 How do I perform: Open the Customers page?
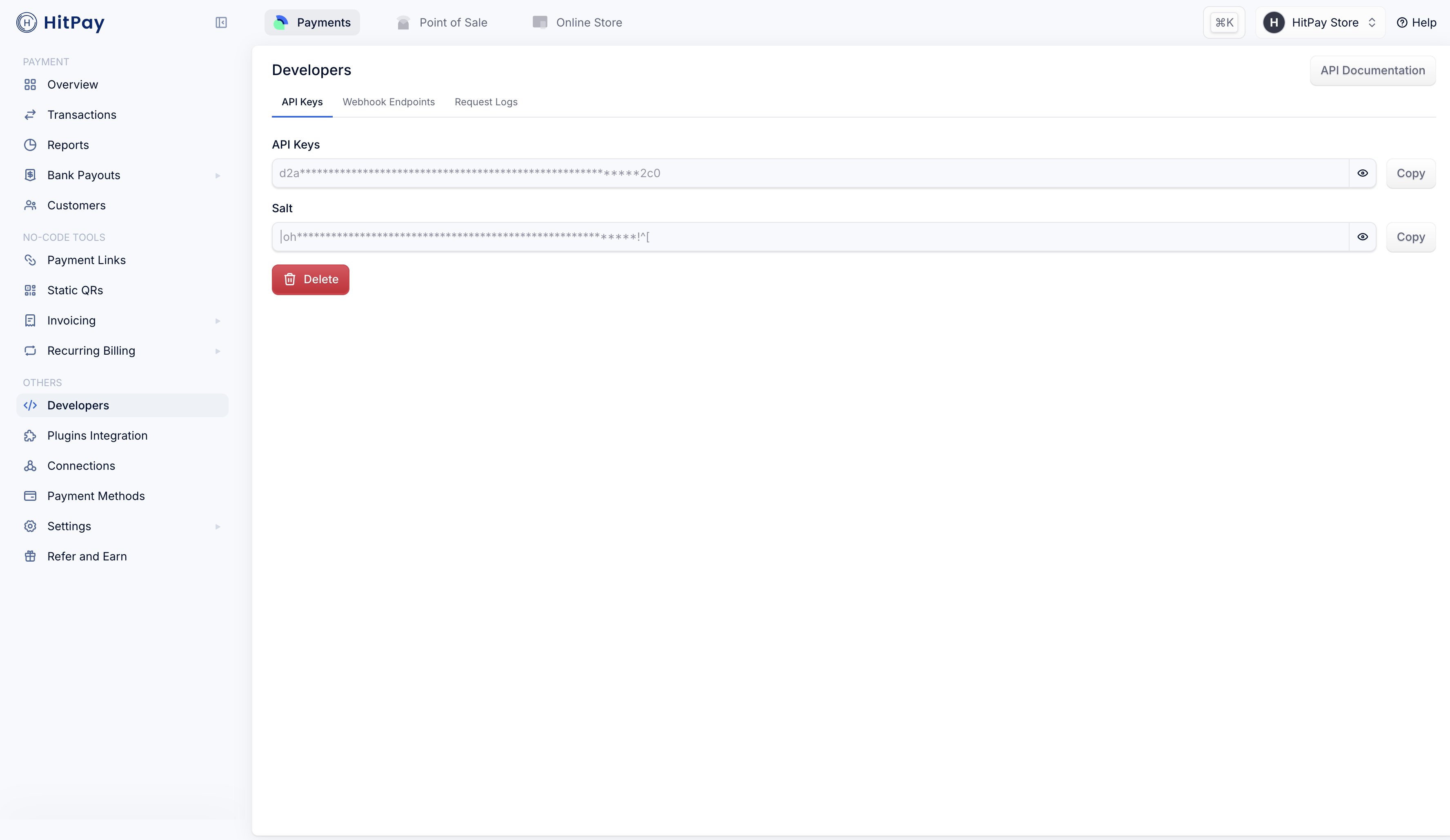76,205
